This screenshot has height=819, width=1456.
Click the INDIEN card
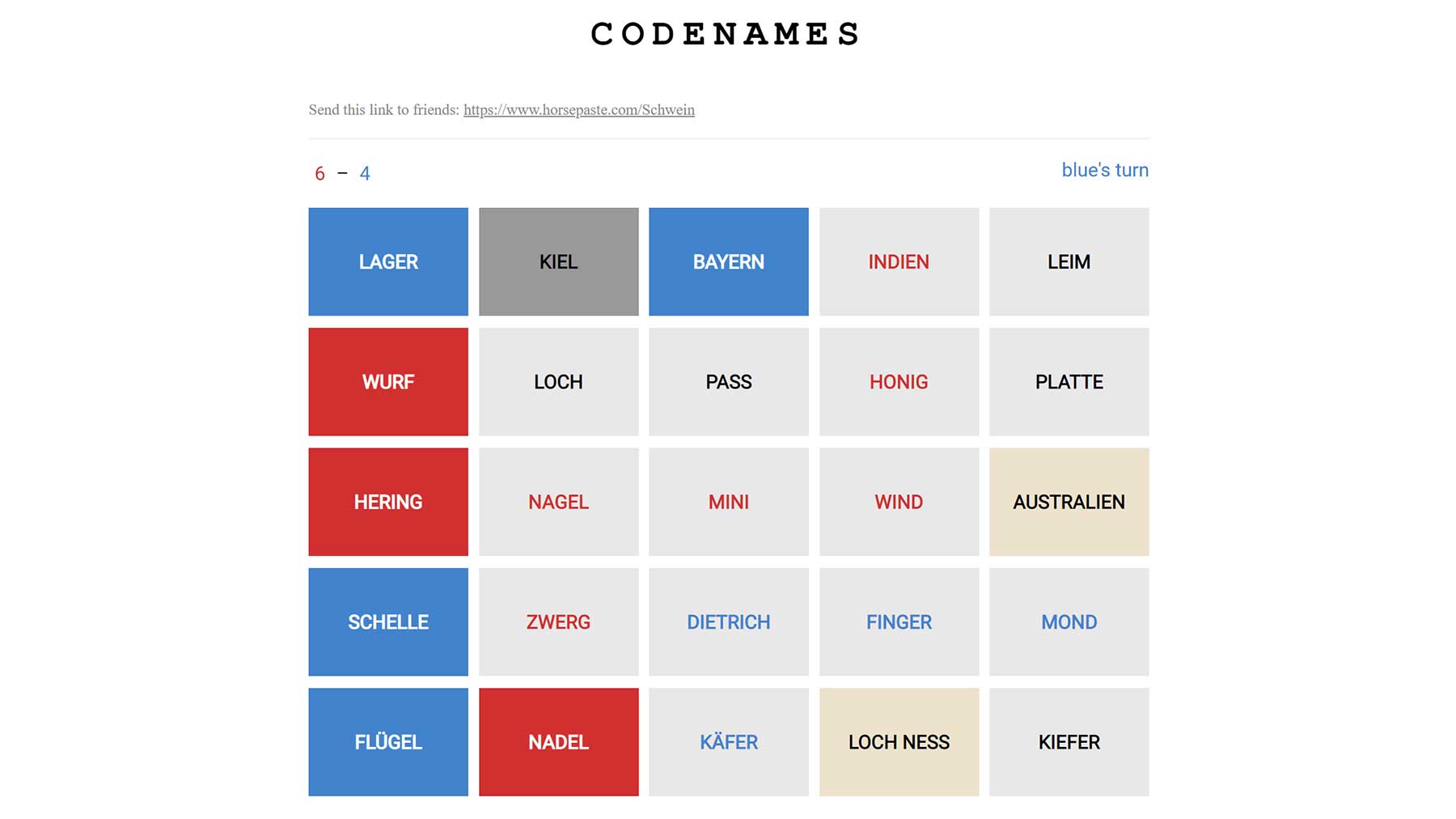tap(899, 261)
